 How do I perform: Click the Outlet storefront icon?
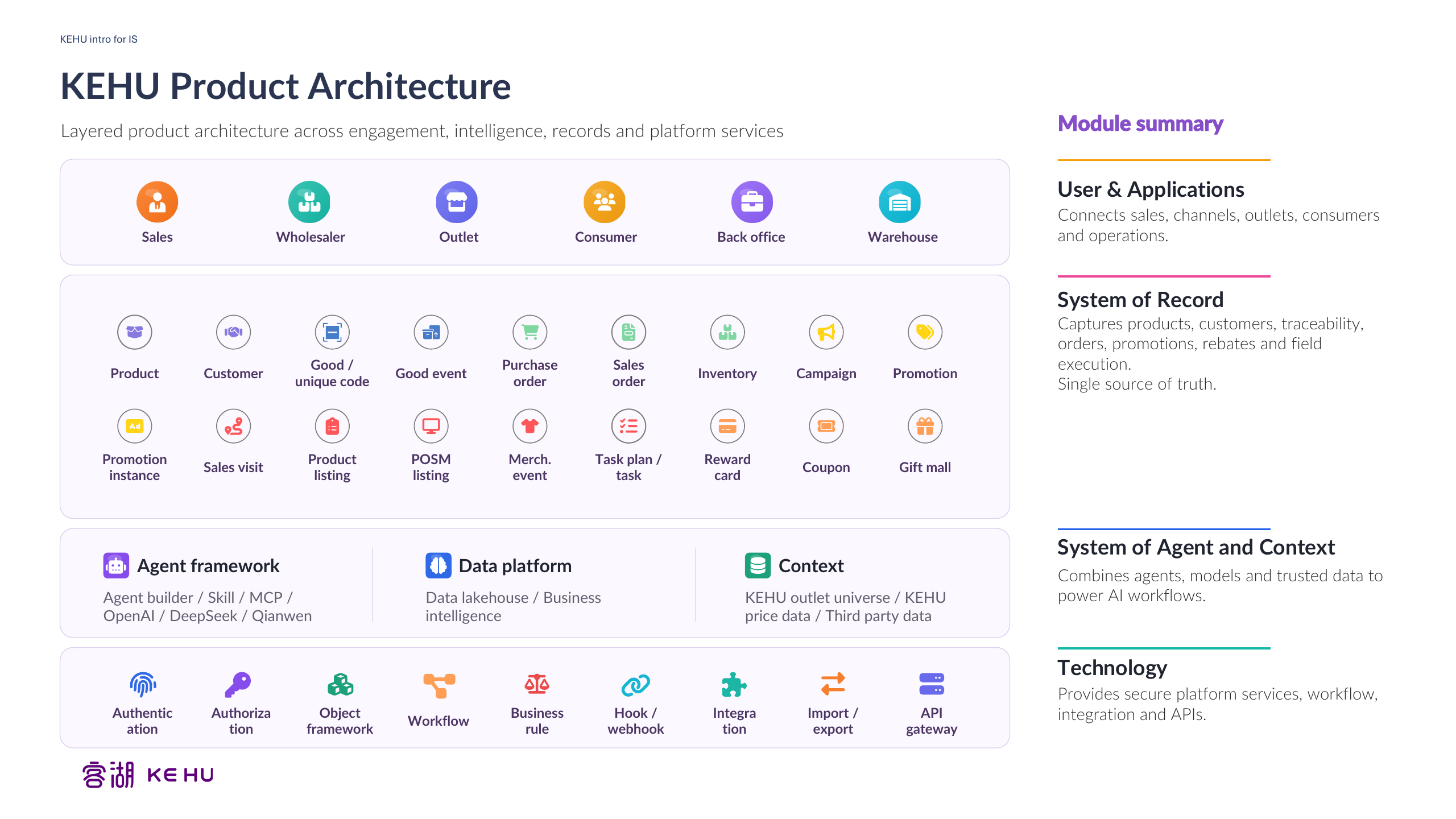point(457,202)
